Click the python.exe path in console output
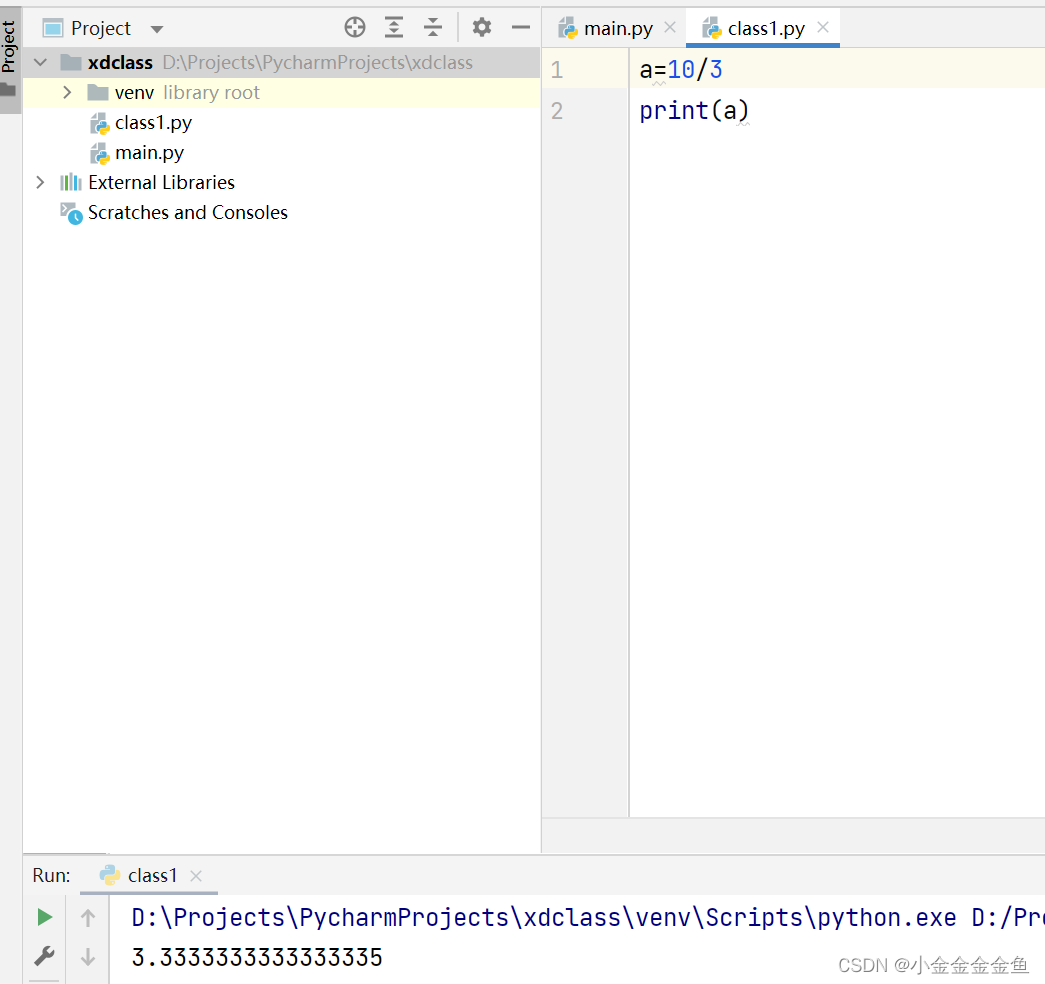The height and width of the screenshot is (984, 1045). pos(543,918)
